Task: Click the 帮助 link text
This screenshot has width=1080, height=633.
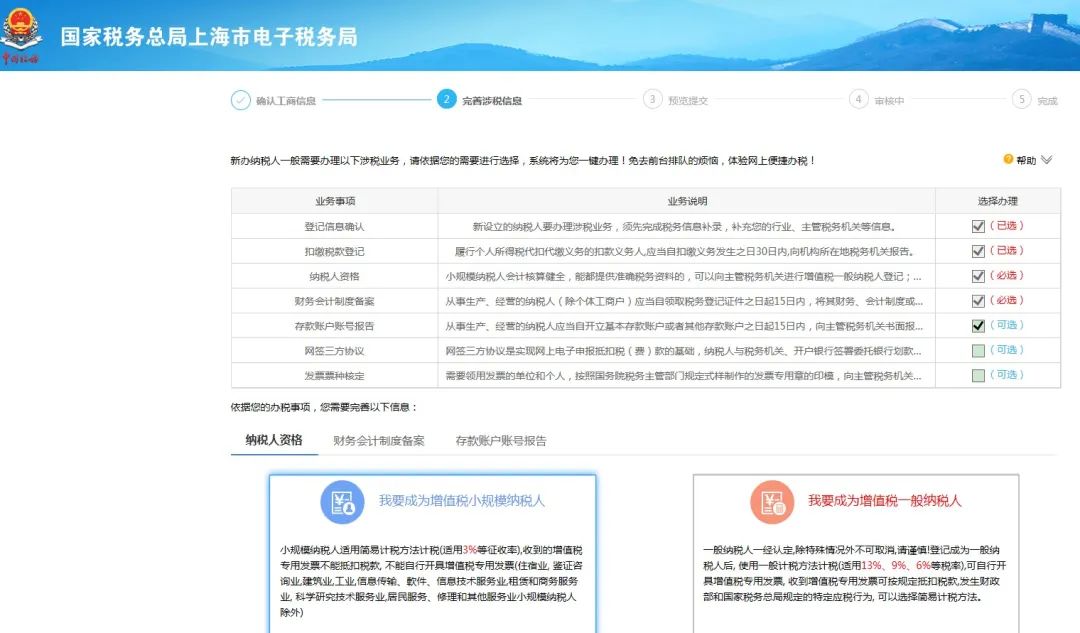Action: pos(1026,160)
